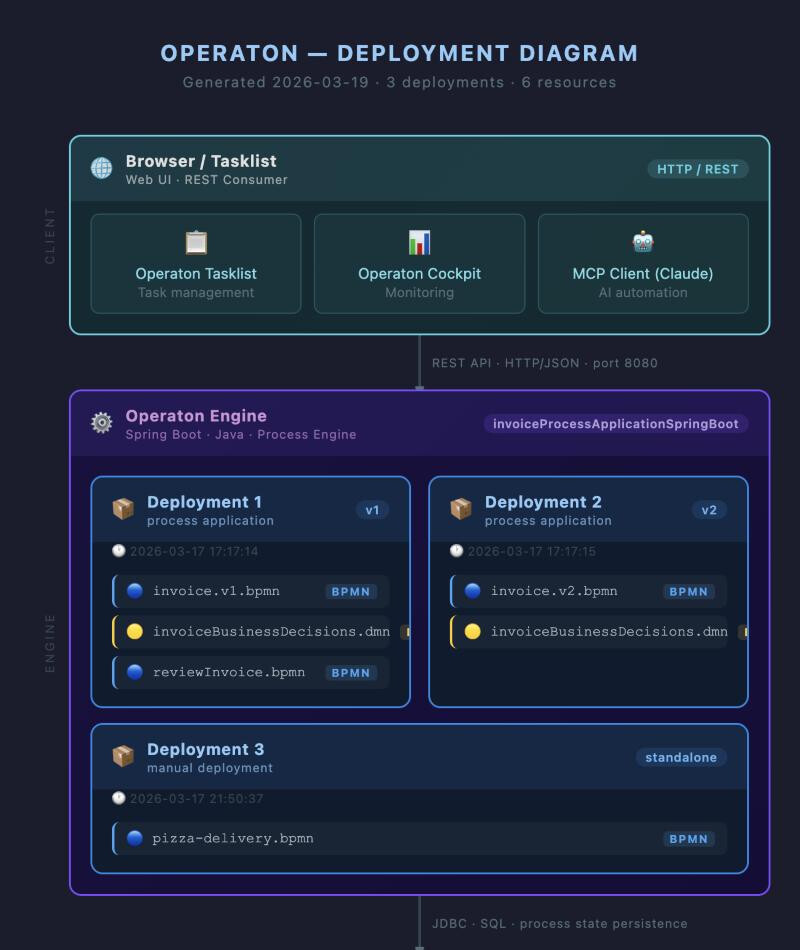Click the invoiceProcessApplicationSpringBoot badge

(x=615, y=424)
